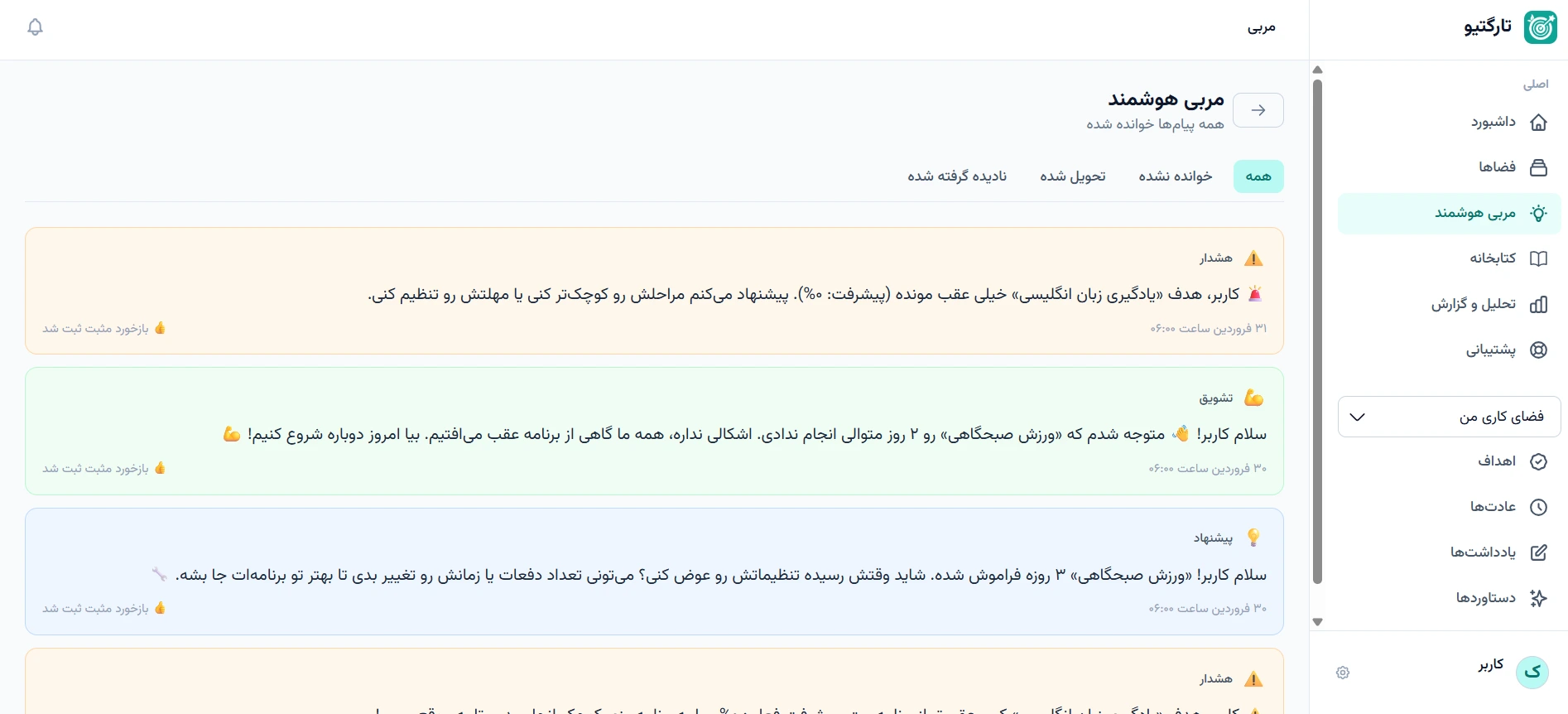Select the مربی هوشمند lightbulb sidebar item
The height and width of the screenshot is (714, 1568).
pos(1449,213)
